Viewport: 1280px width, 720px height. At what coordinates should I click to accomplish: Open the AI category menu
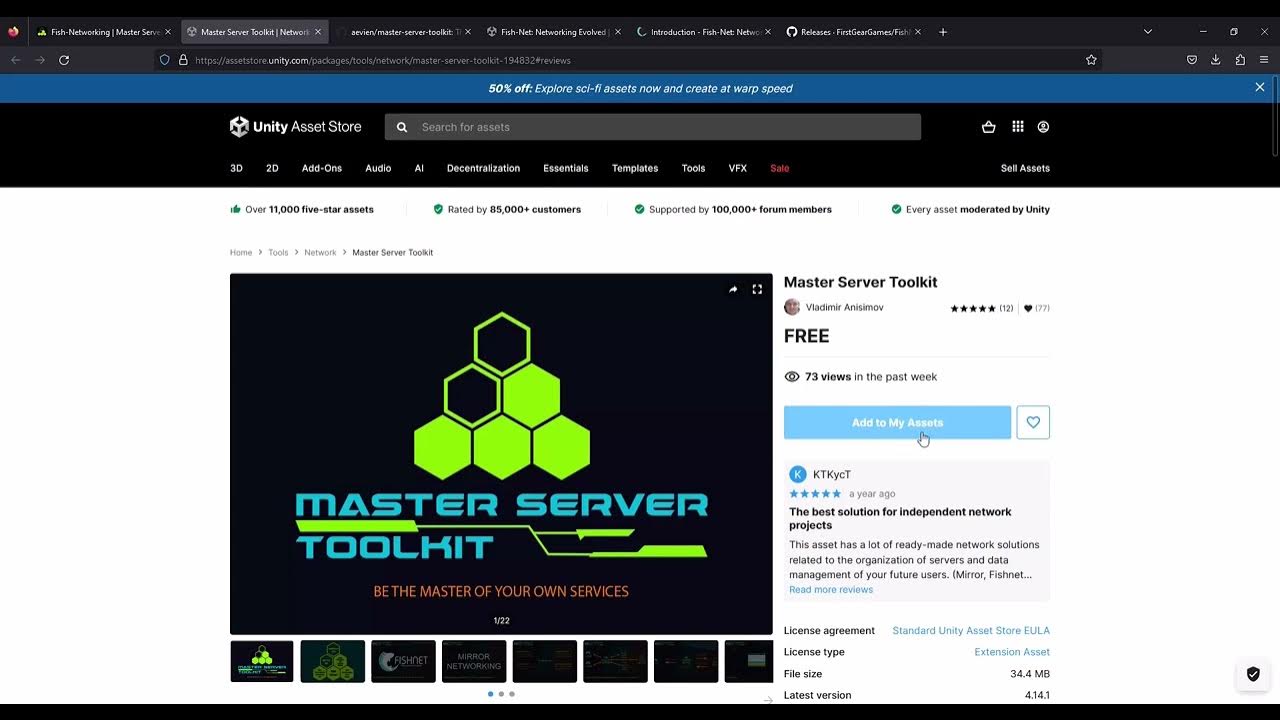pos(419,168)
